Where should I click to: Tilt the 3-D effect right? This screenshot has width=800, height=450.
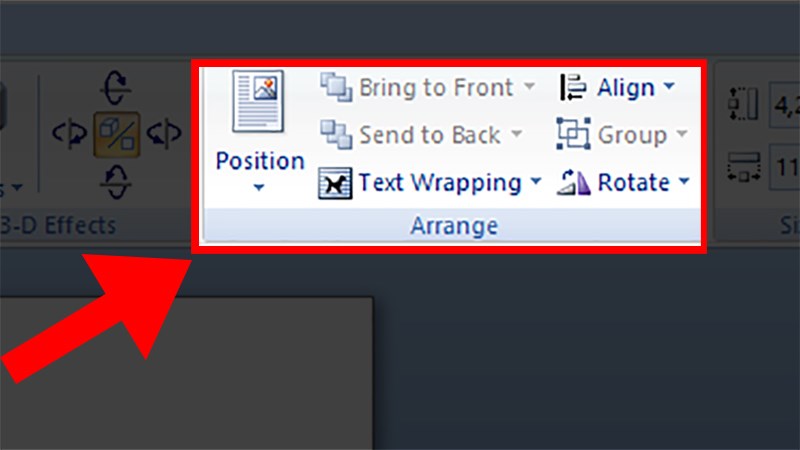click(164, 134)
